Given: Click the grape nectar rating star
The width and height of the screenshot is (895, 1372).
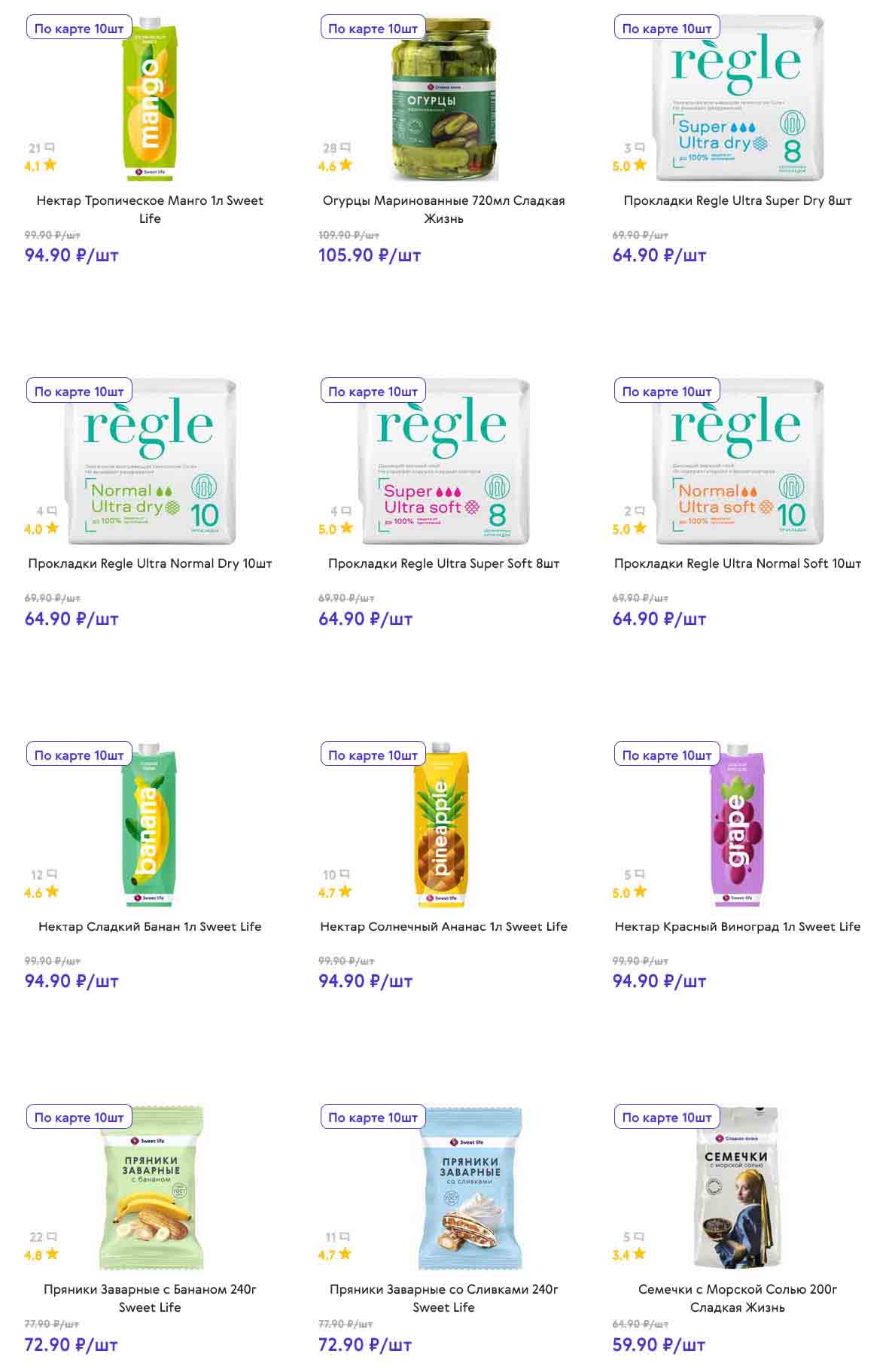Looking at the screenshot, I should coord(640,892).
